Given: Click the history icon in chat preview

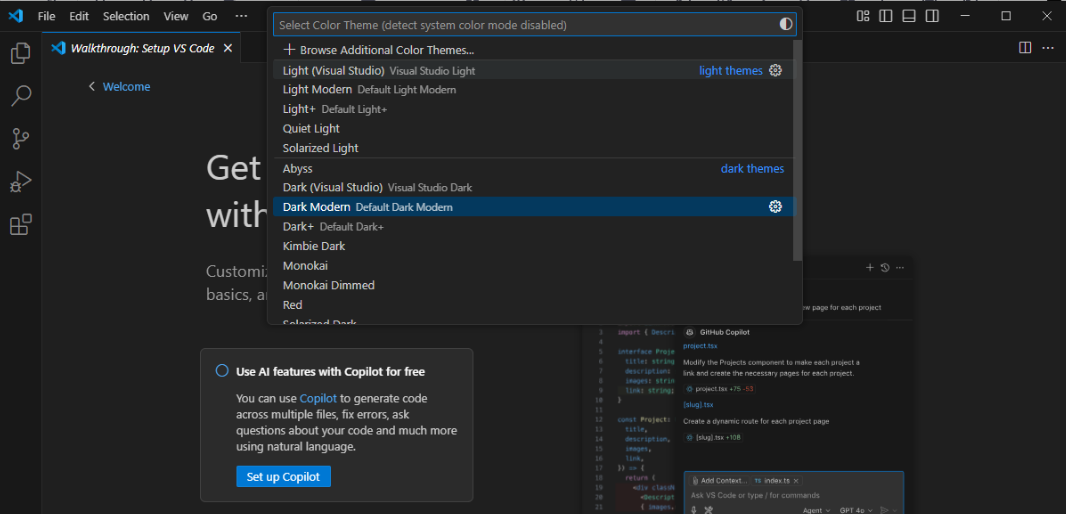Looking at the screenshot, I should coord(884,268).
